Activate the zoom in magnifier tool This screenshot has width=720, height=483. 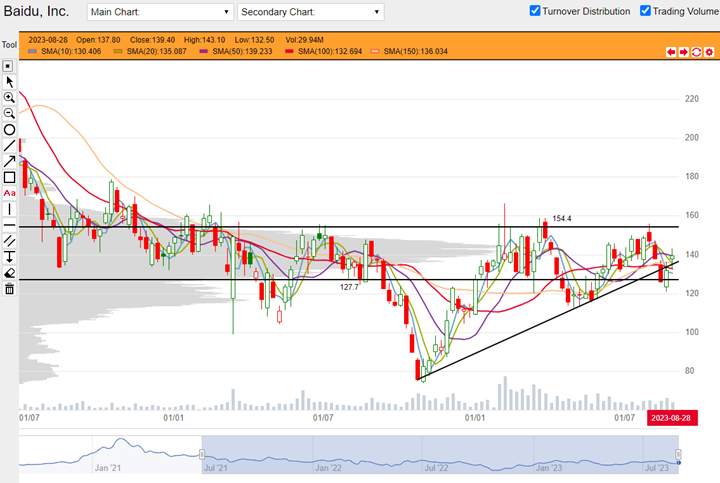click(9, 97)
